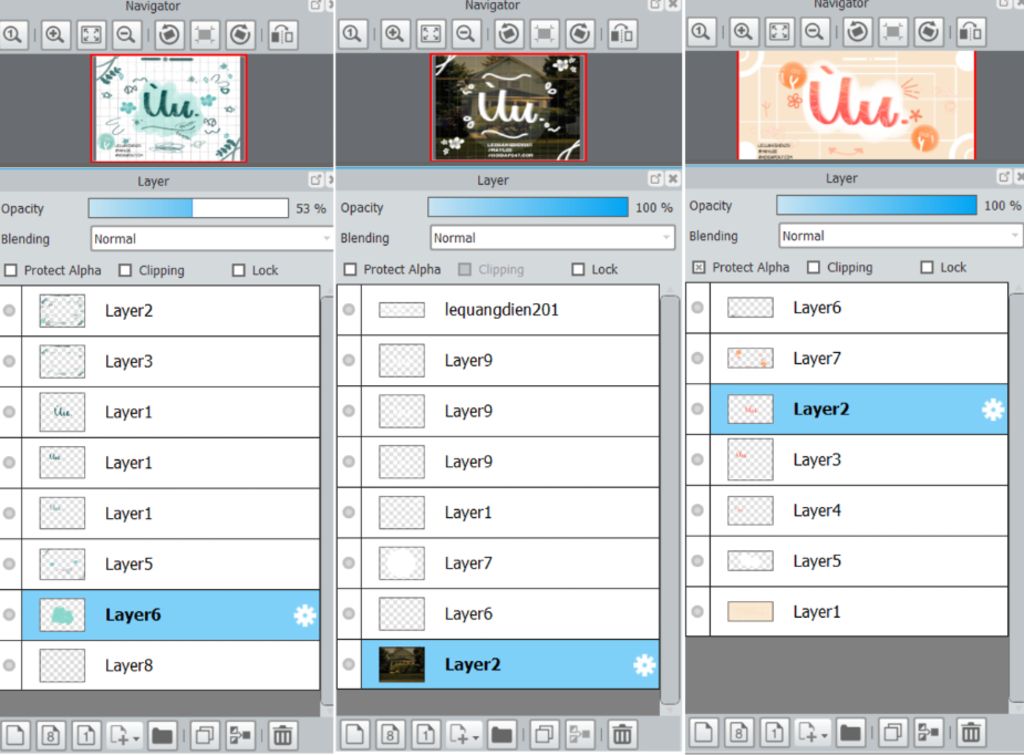Open gear settings on the orange panel Layer2
The image size is (1024, 755).
point(993,410)
